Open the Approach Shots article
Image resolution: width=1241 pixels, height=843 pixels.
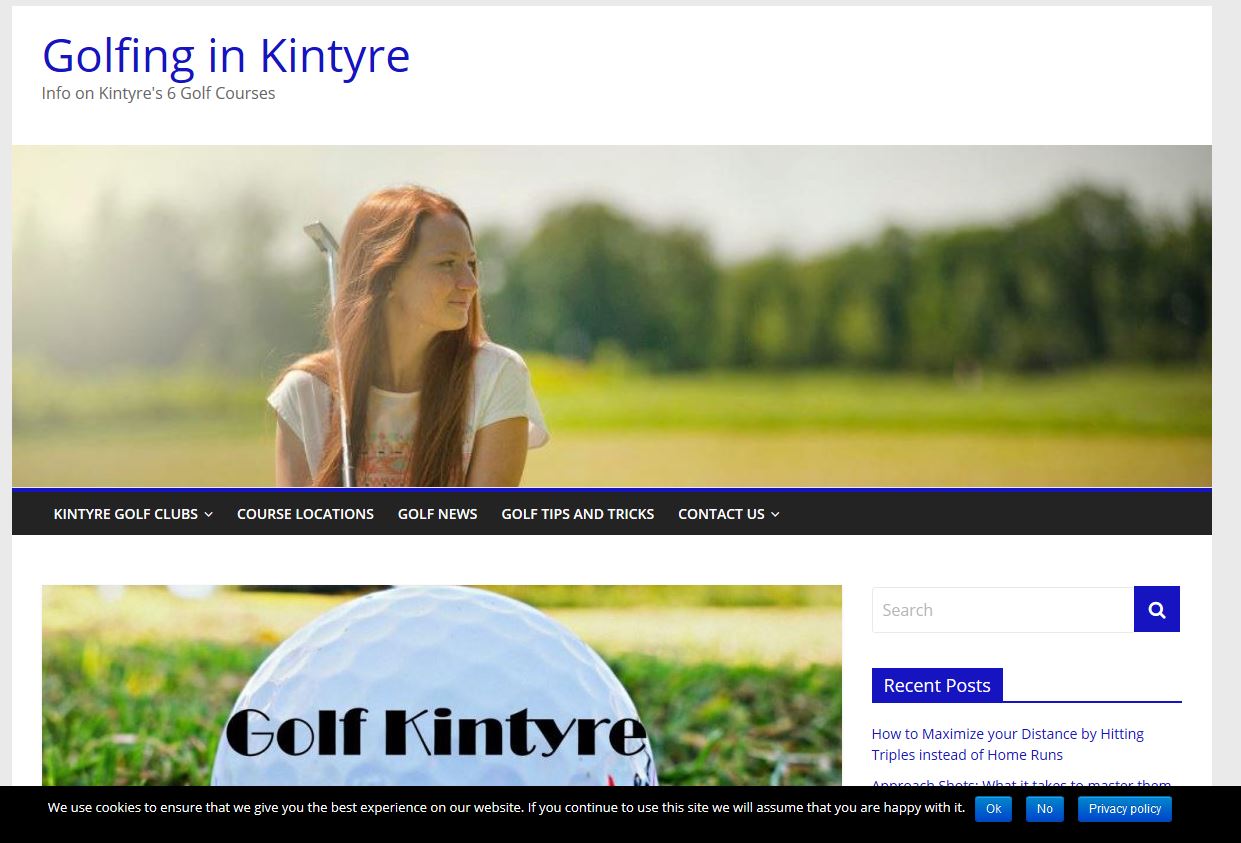[1021, 786]
